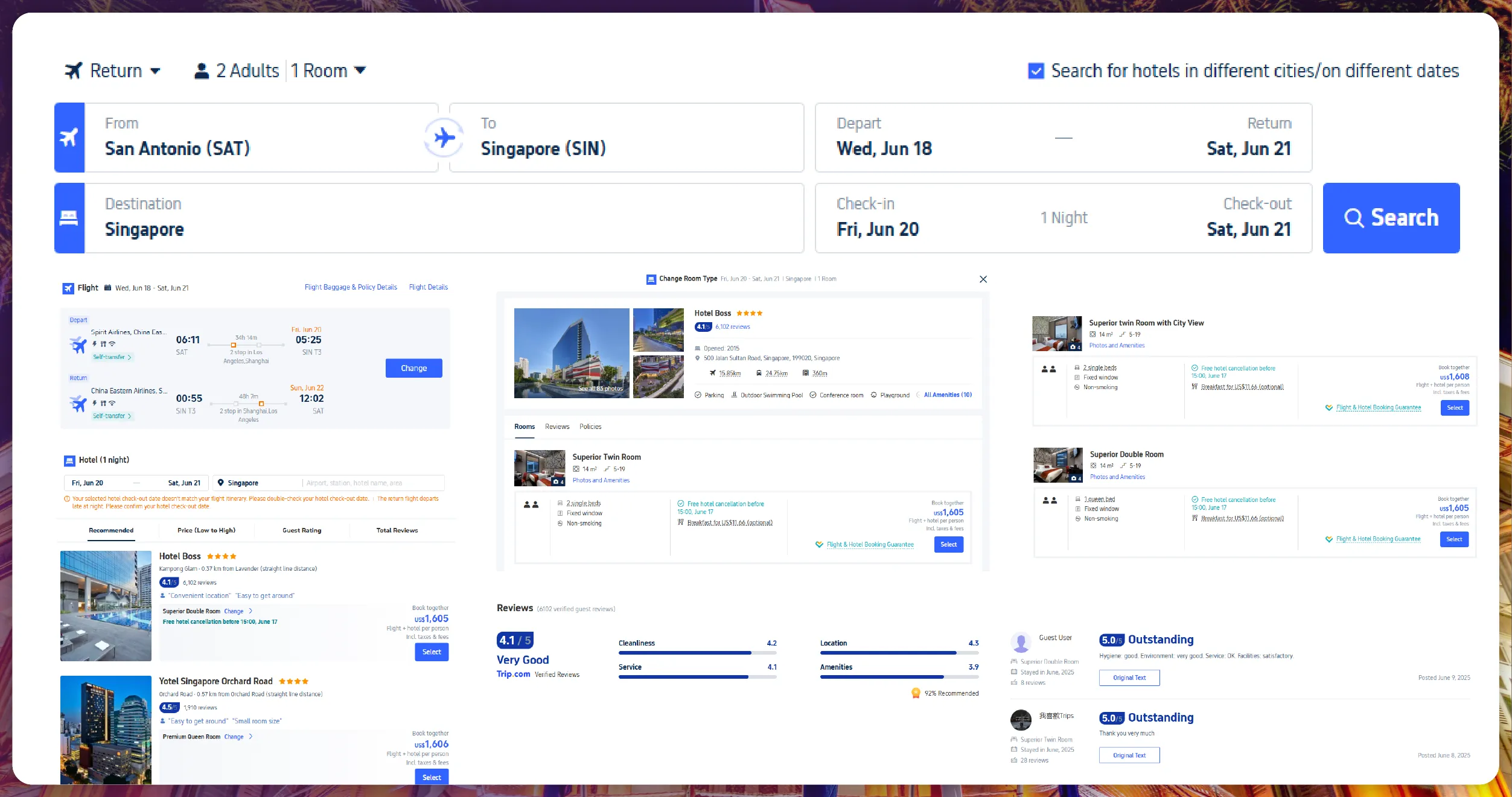Image resolution: width=1512 pixels, height=797 pixels.
Task: Uncheck search for hotels in different cities checkbox
Action: (x=1035, y=71)
